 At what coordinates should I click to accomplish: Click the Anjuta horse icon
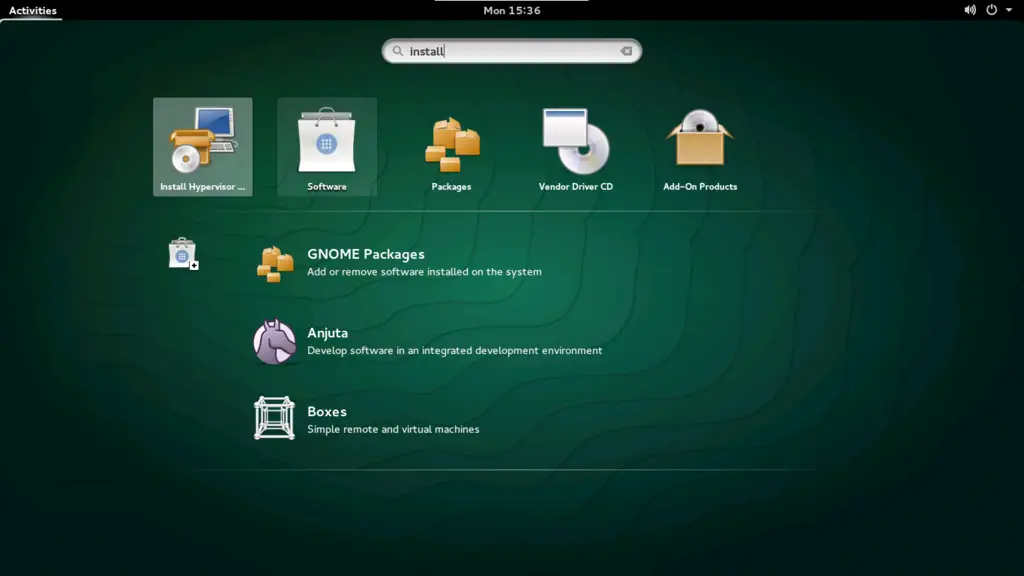pyautogui.click(x=274, y=341)
